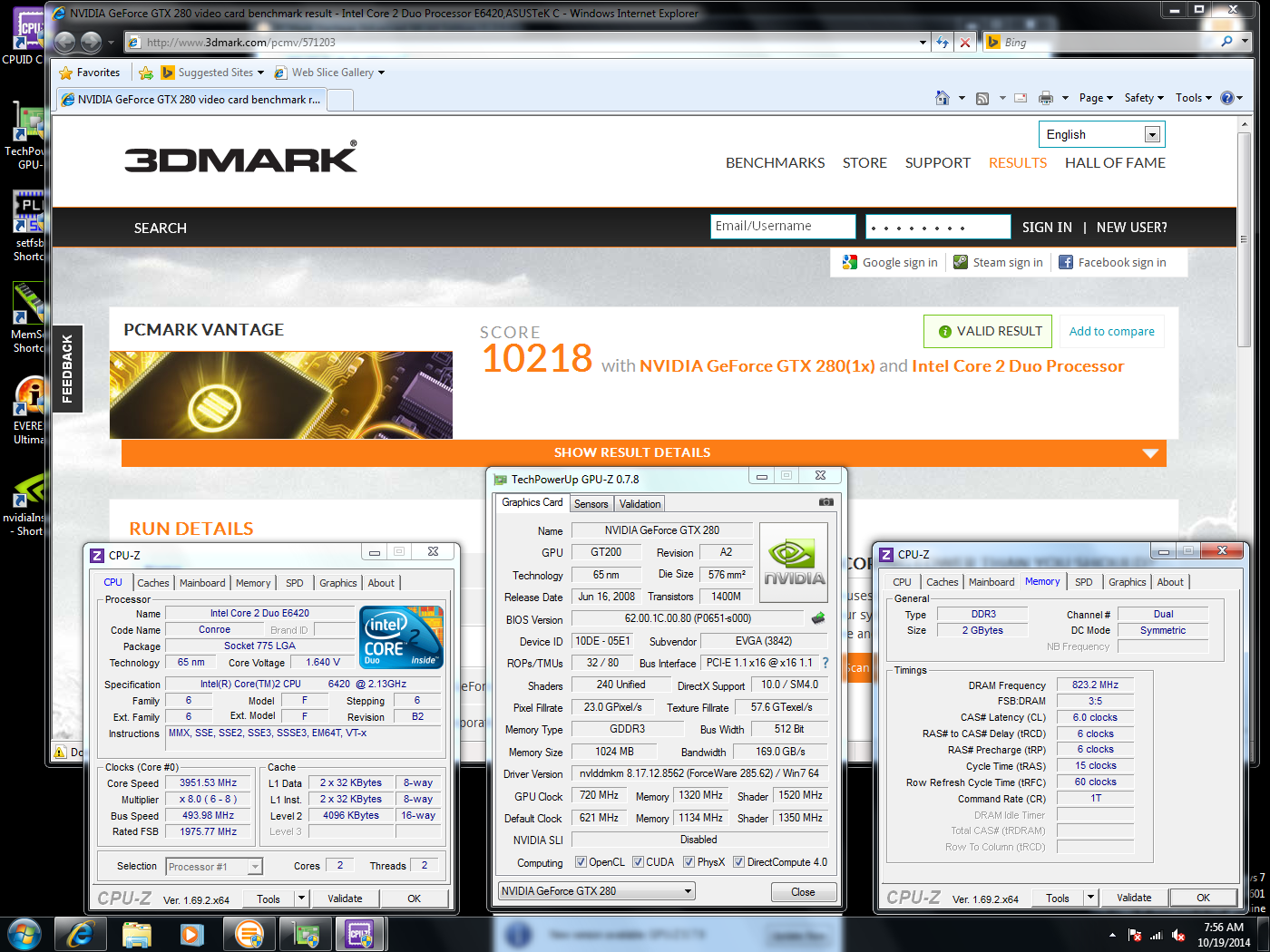Click the IE Back navigation button
Viewport: 1270px width, 952px height.
click(x=64, y=42)
